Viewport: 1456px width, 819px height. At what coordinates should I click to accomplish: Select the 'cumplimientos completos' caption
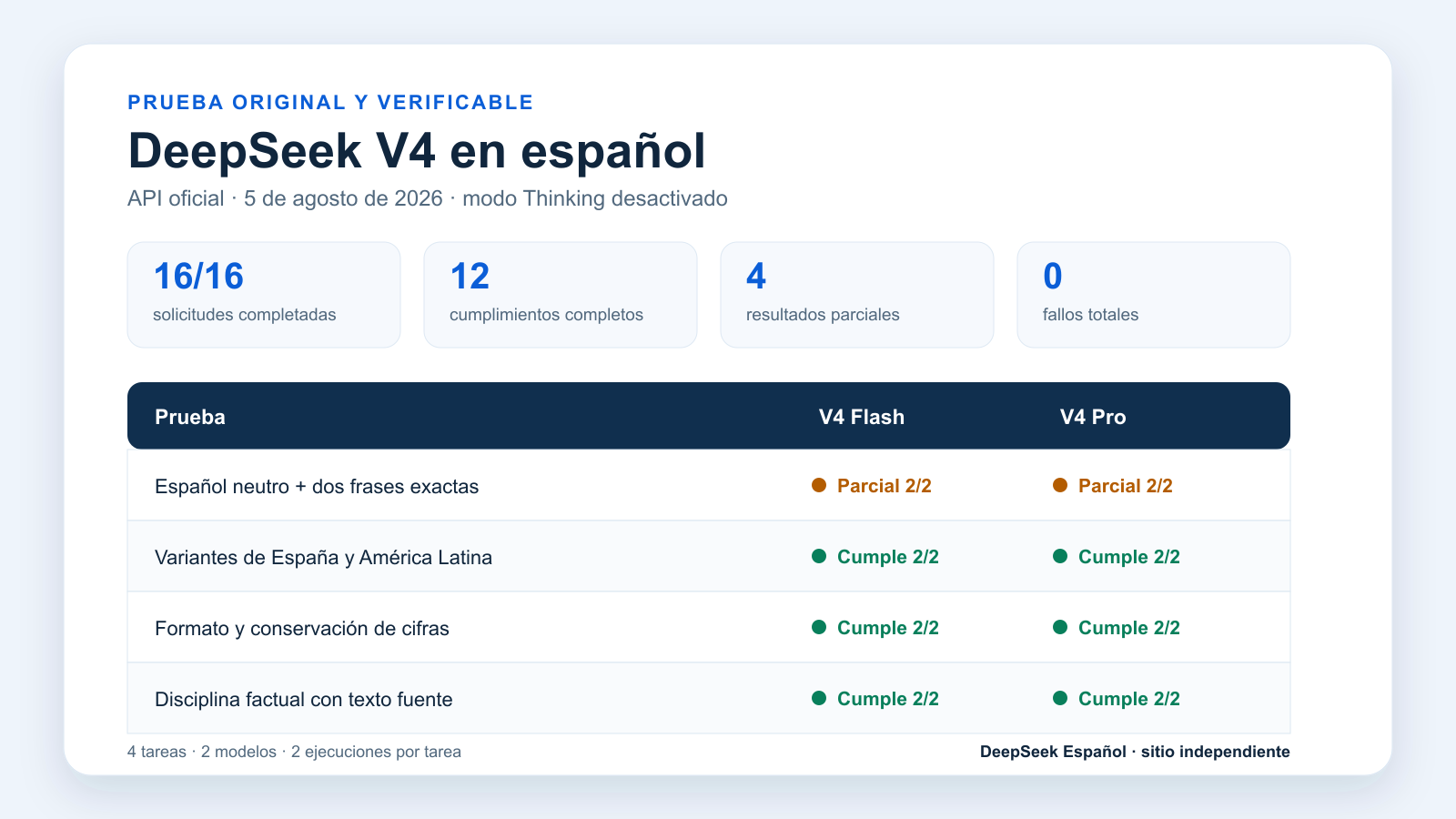pyautogui.click(x=546, y=315)
